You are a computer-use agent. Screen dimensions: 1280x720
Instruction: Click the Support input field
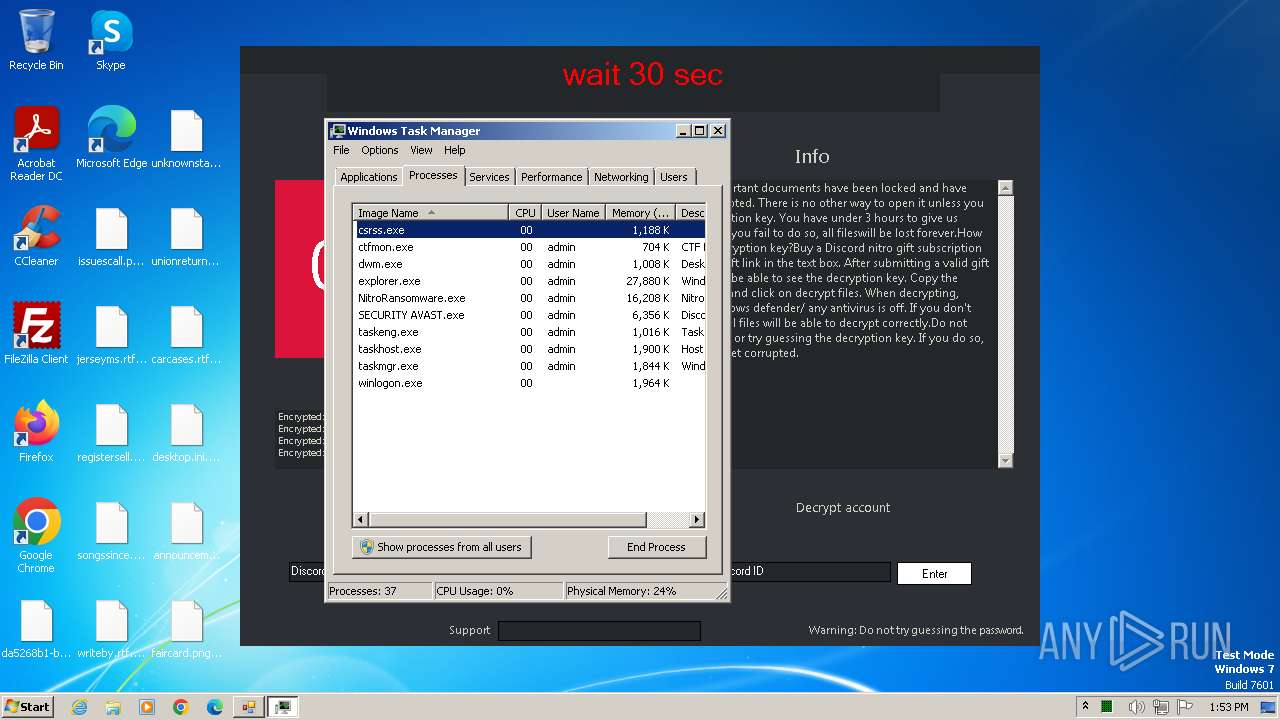coord(599,630)
